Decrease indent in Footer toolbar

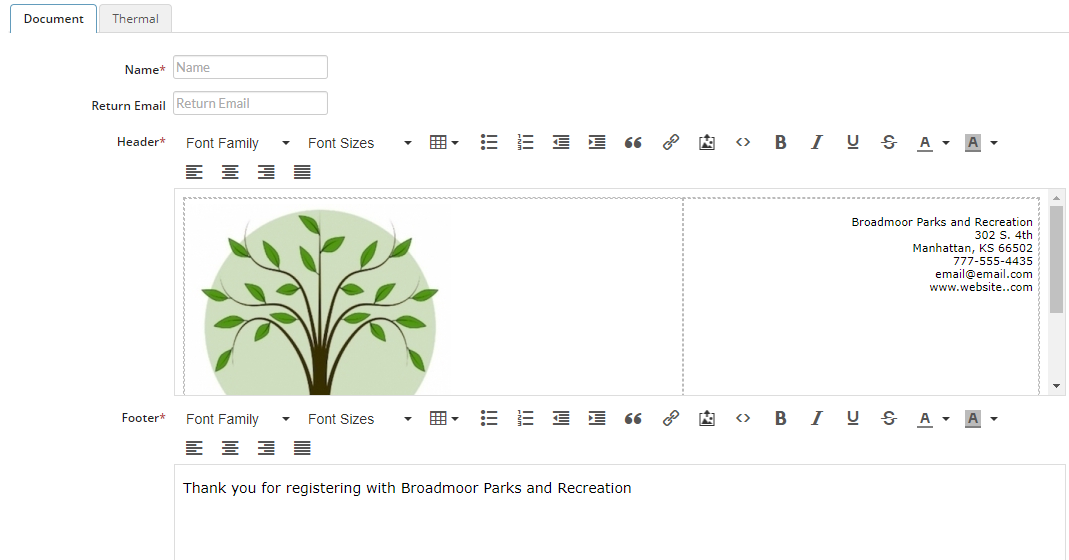561,418
